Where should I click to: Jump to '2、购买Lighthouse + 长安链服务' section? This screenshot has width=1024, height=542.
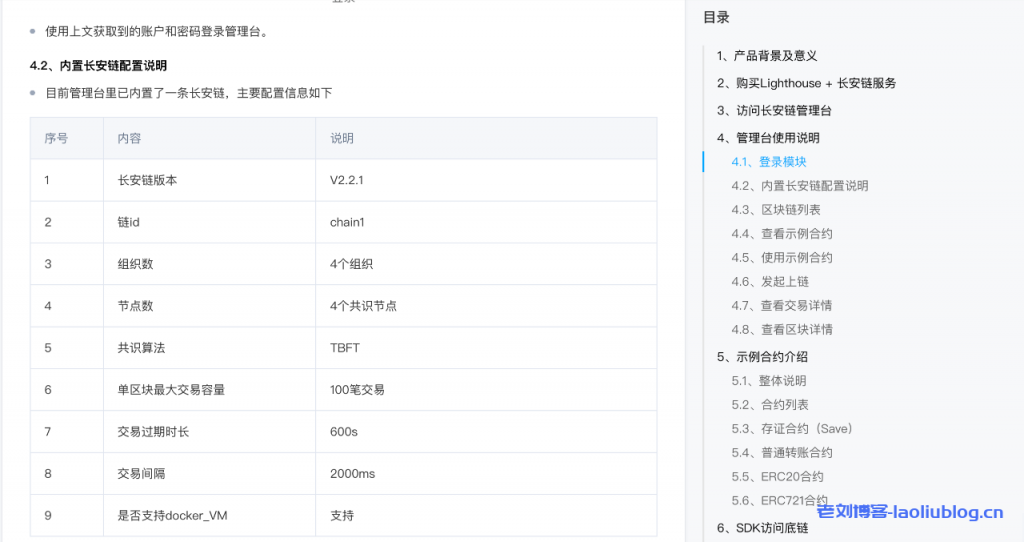[x=806, y=83]
